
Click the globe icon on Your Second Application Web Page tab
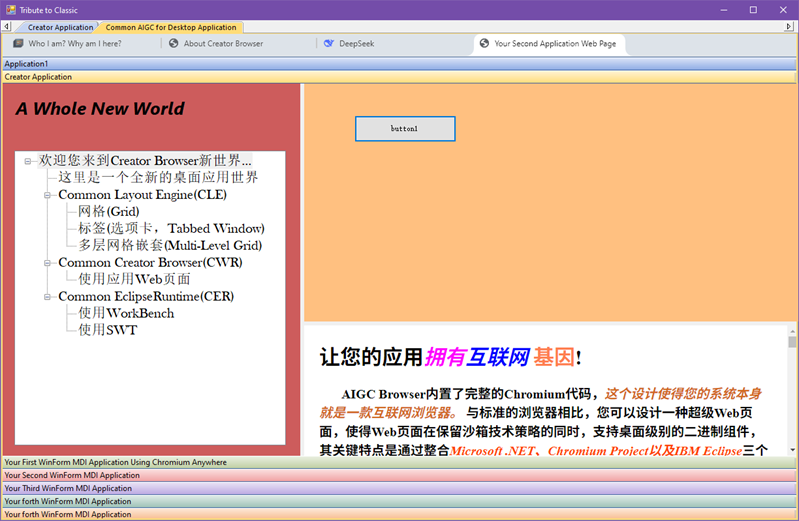(x=484, y=43)
